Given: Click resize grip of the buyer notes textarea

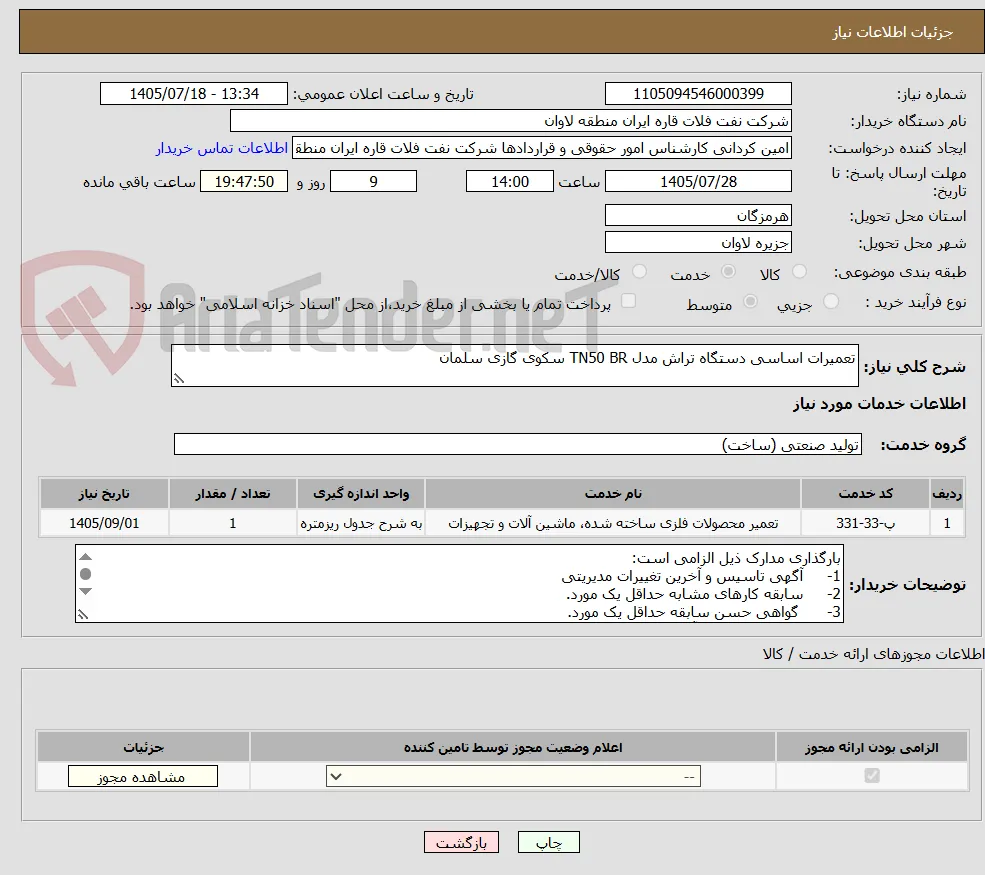Looking at the screenshot, I should [83, 615].
